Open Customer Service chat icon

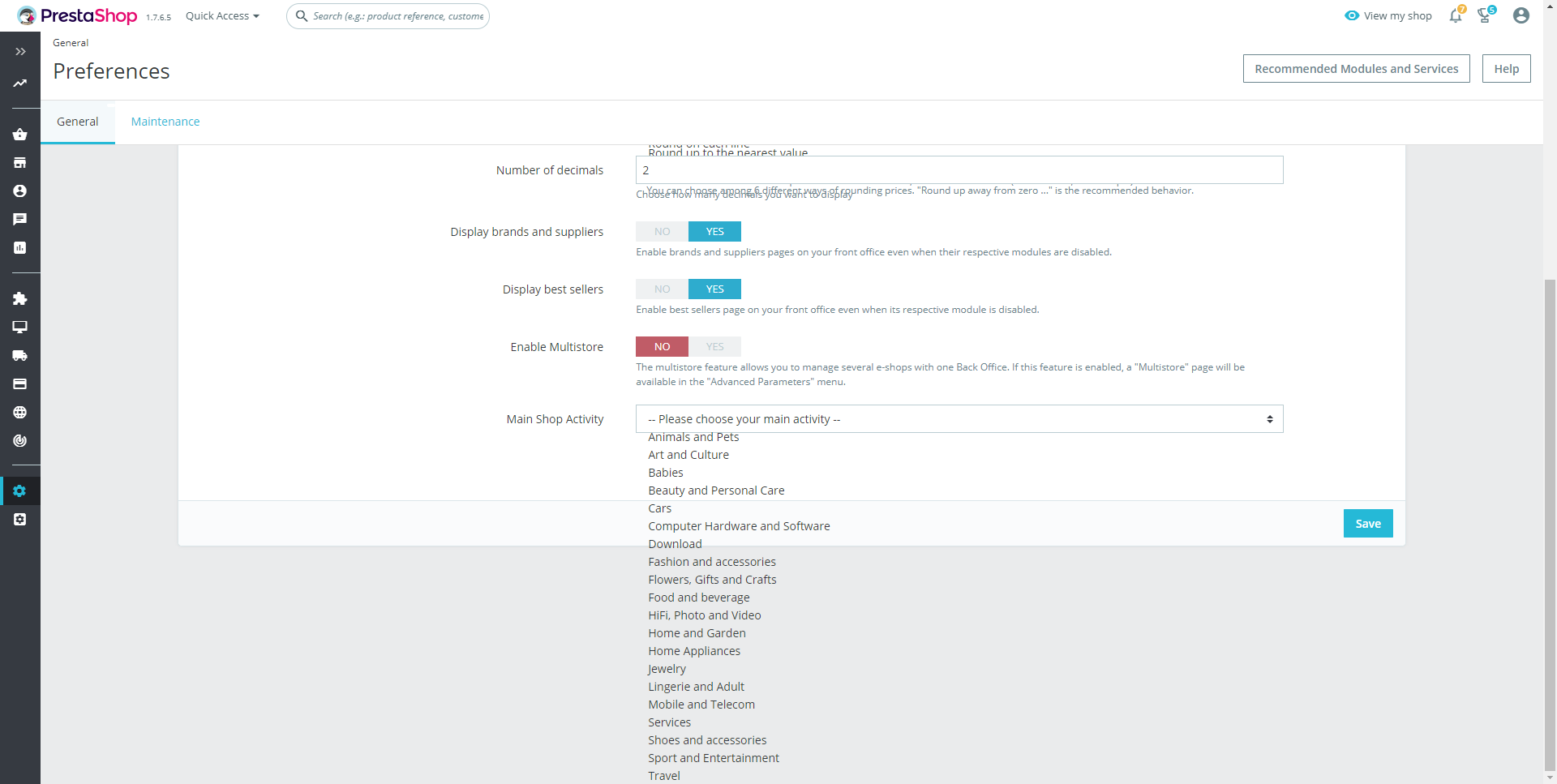coord(20,220)
